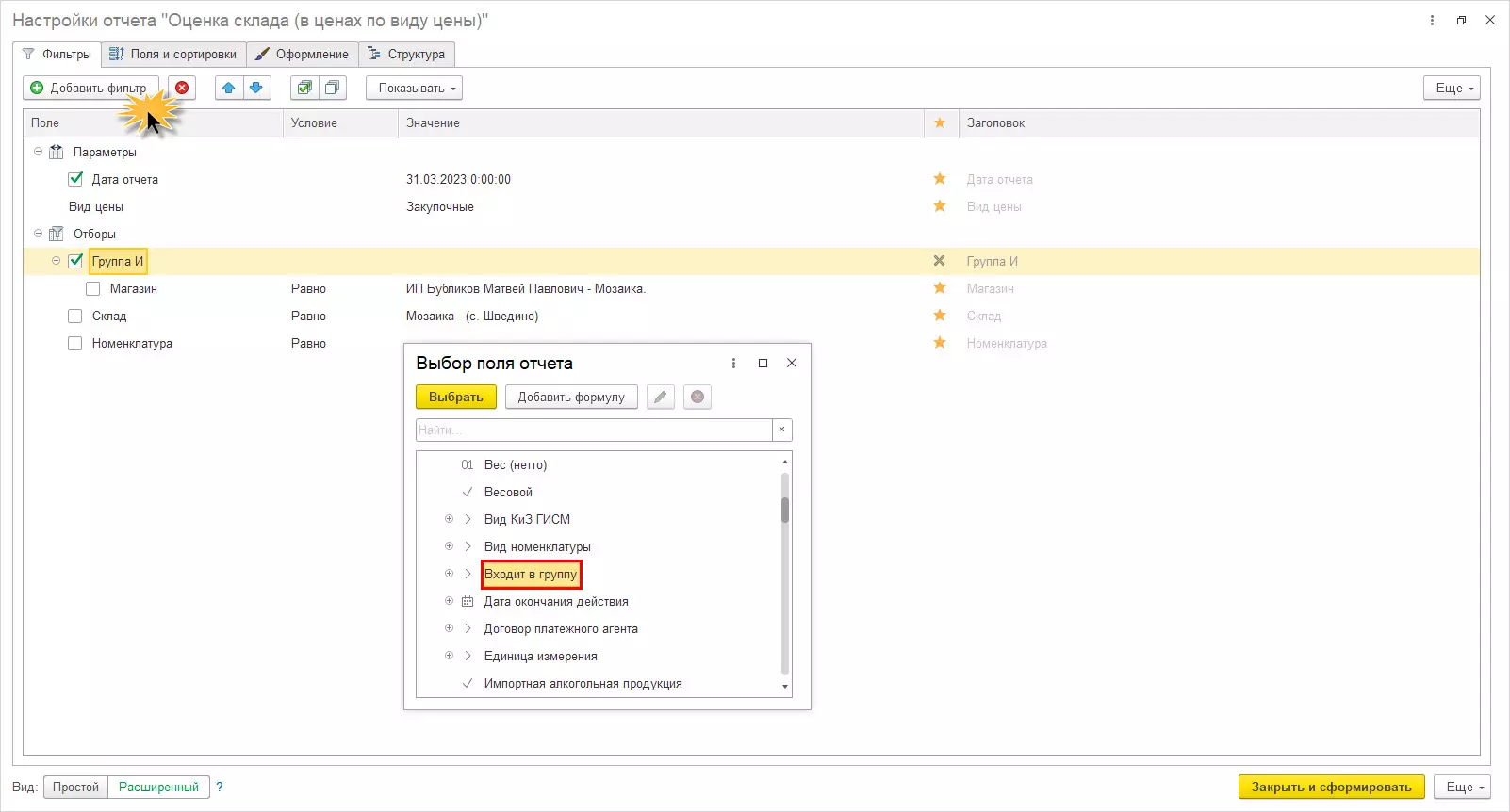This screenshot has height=812, width=1510.
Task: Expand the Дата окончания действия field
Action: (x=449, y=601)
